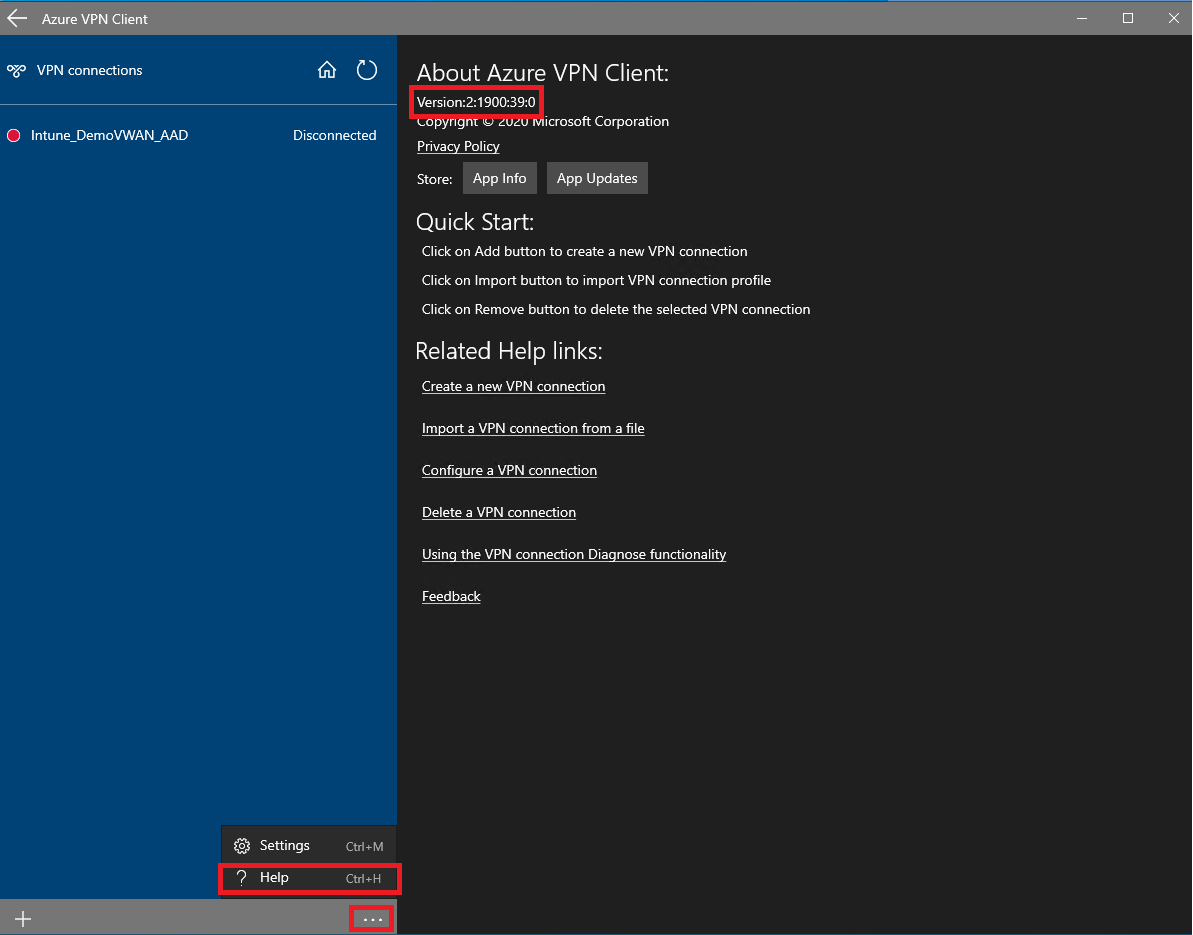Click the Copyright 2020 Microsoft Corporation text
The width and height of the screenshot is (1193, 935).
pyautogui.click(x=543, y=122)
